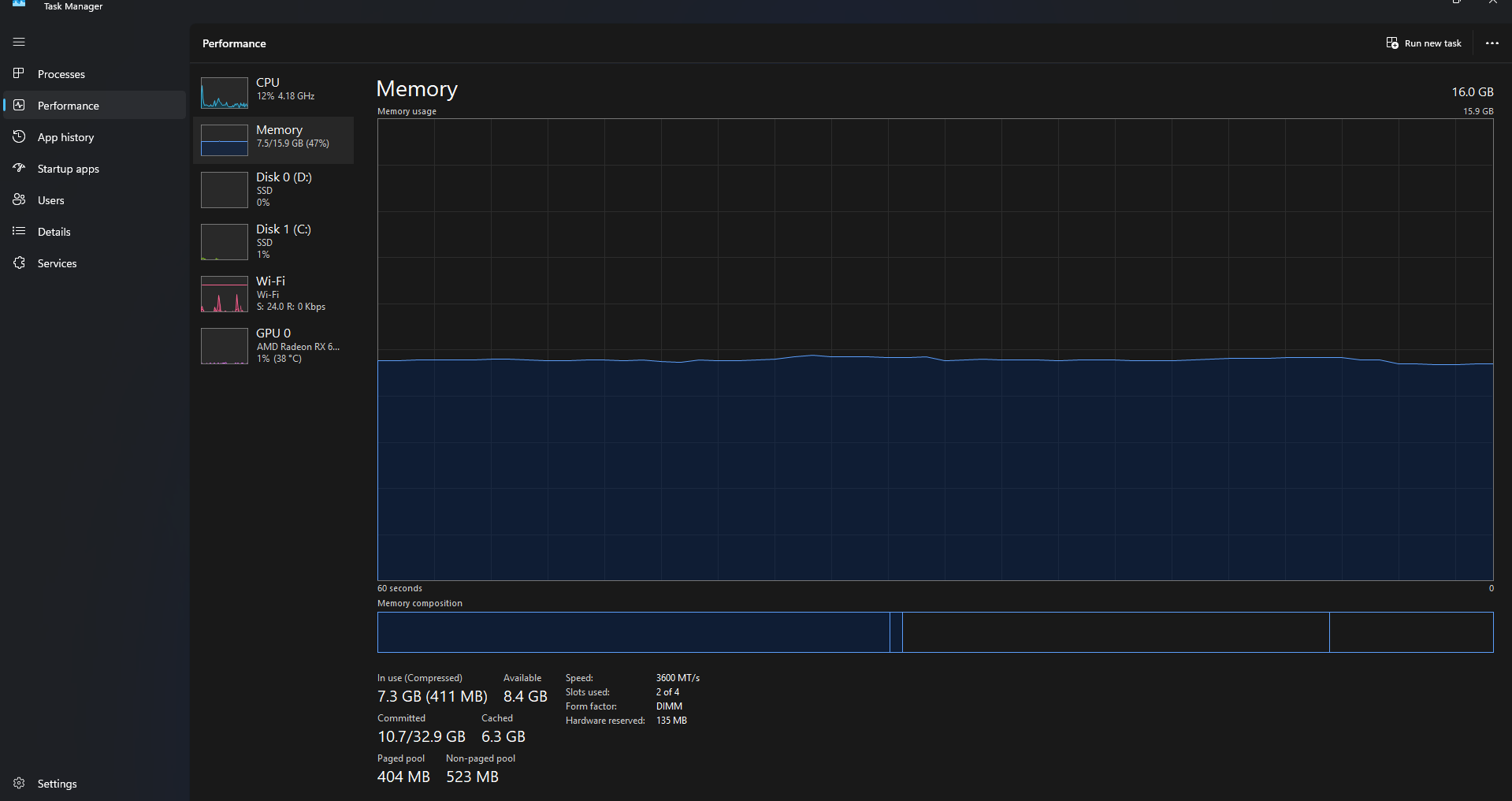
Task: Click the Speed 3600 MT/s value
Action: [x=678, y=678]
